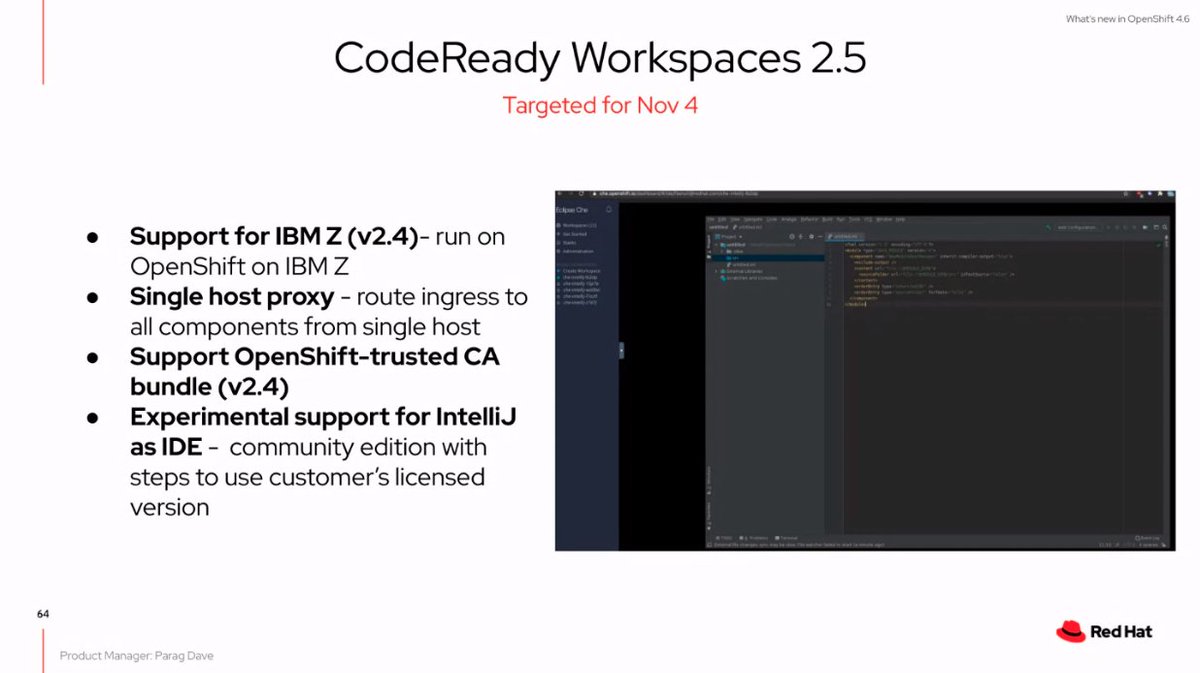Expand External Libraries in the project tree

[x=716, y=271]
